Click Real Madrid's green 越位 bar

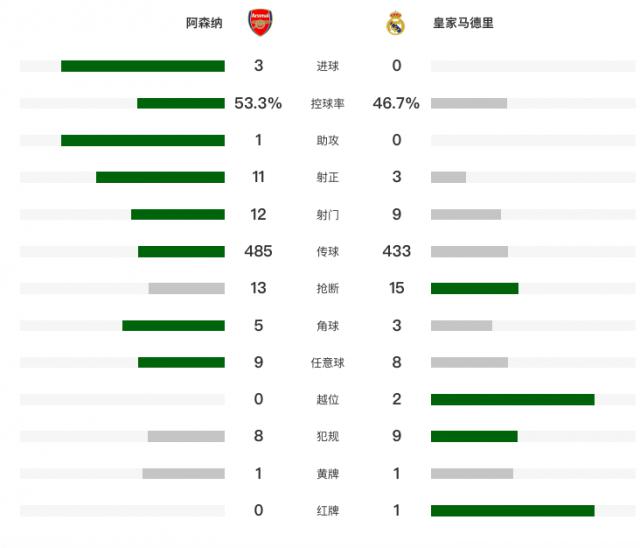click(x=512, y=399)
